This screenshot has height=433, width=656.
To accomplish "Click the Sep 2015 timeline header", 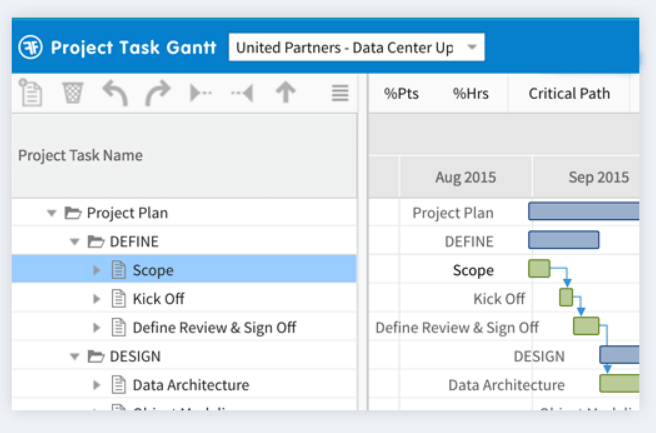I will (598, 178).
